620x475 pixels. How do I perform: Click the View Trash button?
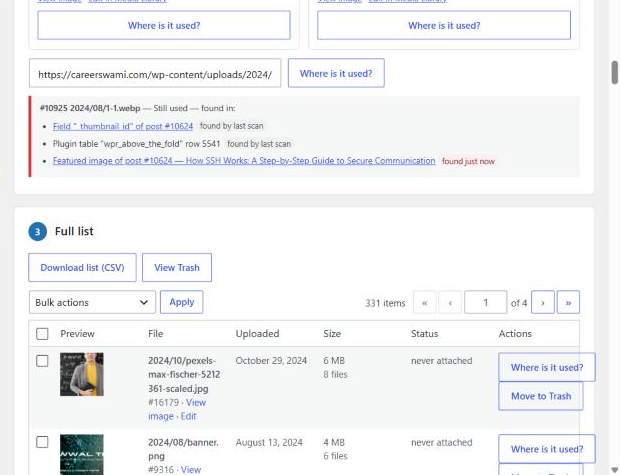(x=177, y=268)
